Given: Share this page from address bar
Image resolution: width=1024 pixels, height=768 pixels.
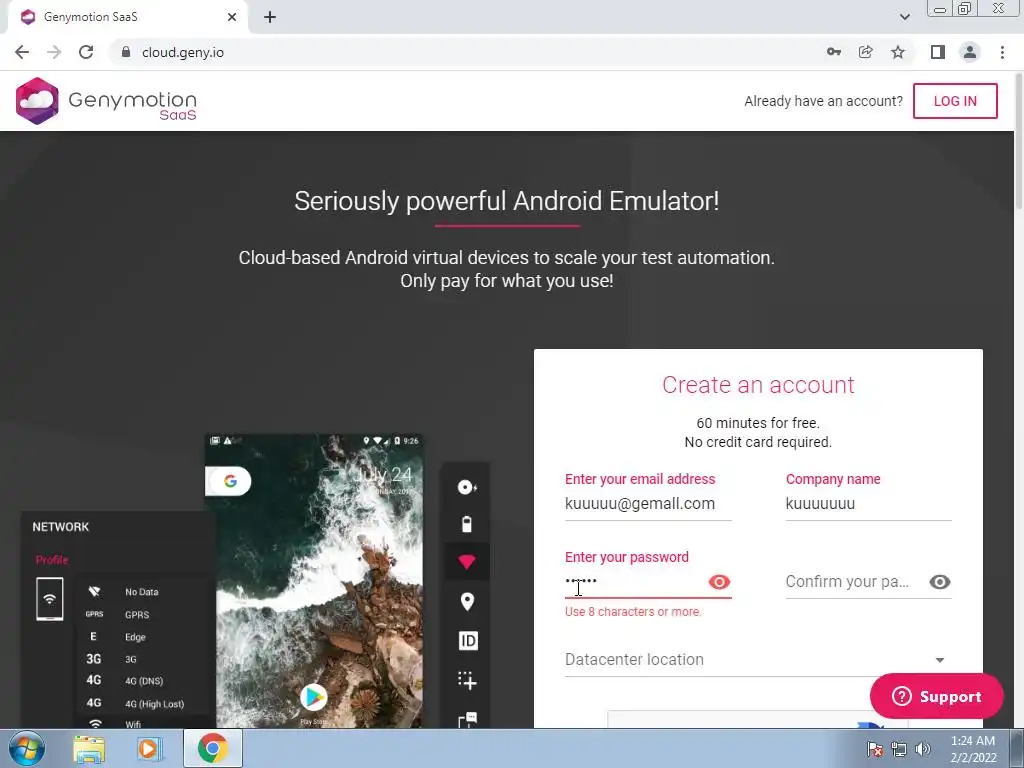Looking at the screenshot, I should coord(865,52).
